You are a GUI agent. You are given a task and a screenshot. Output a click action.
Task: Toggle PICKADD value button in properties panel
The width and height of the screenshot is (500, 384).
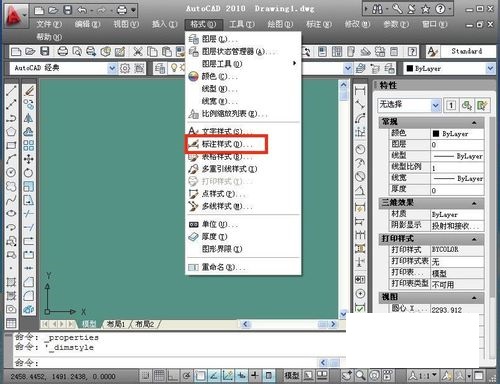click(451, 106)
